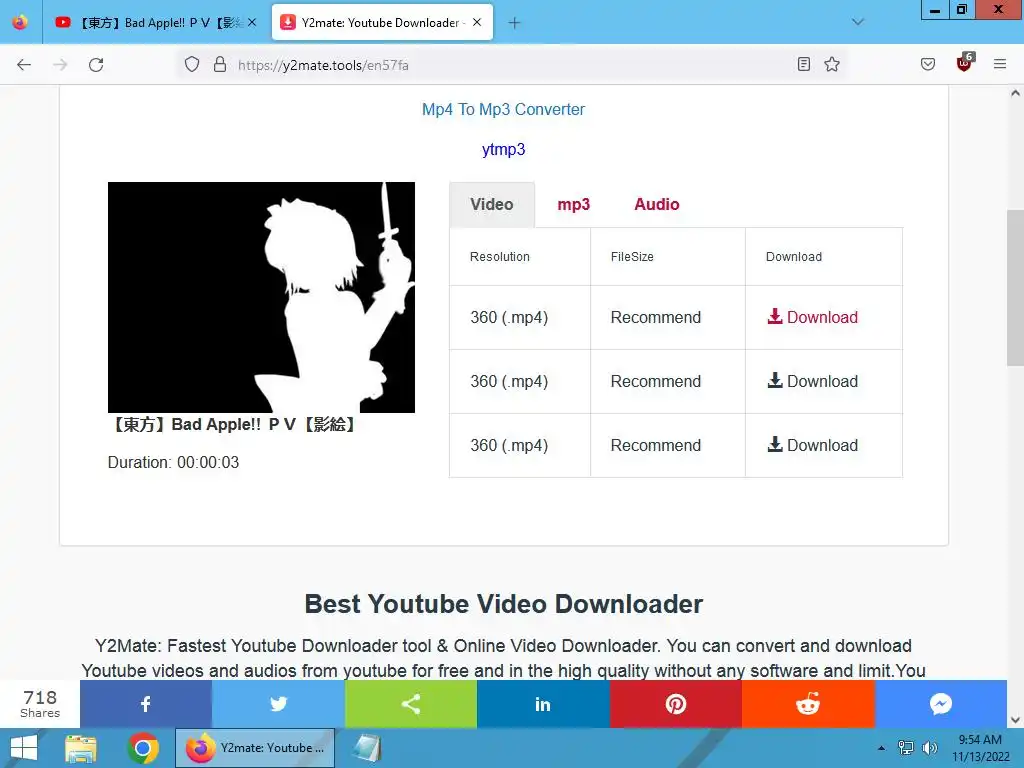Switch to the Bad Apple YouTube tab

pyautogui.click(x=155, y=23)
